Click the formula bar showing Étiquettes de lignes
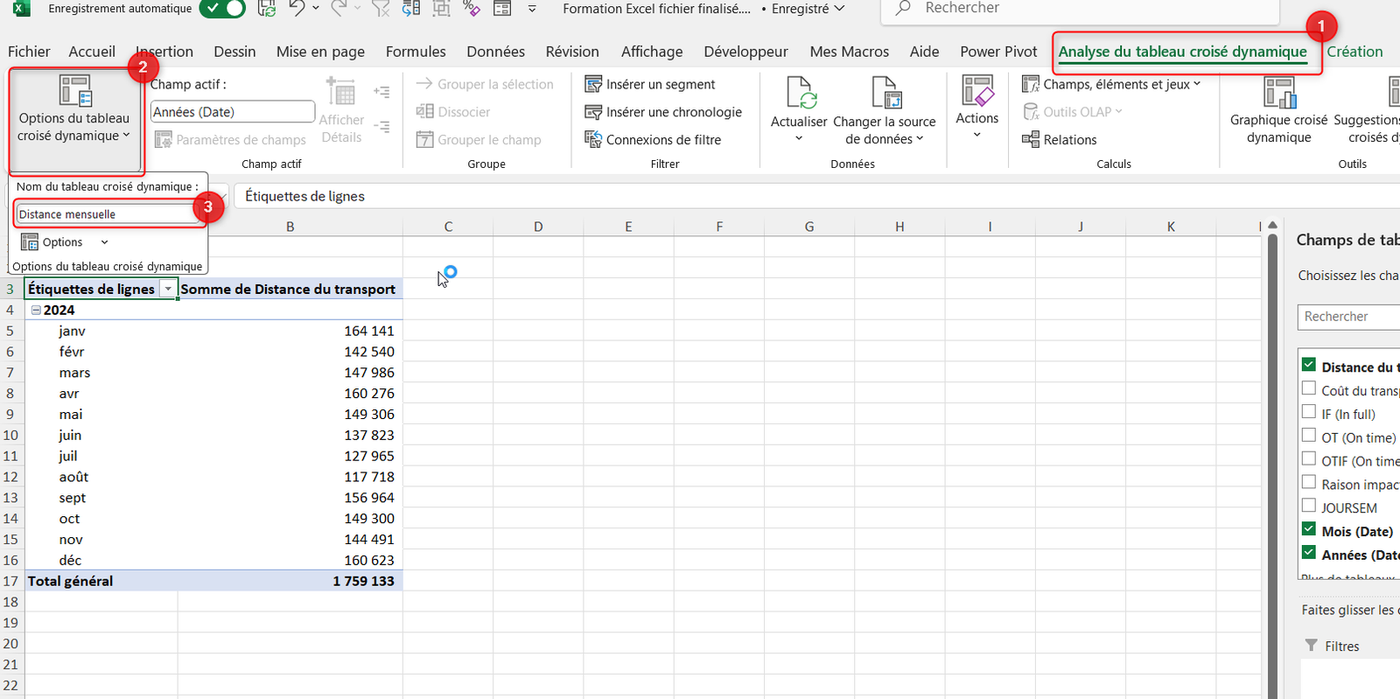The width and height of the screenshot is (1400, 699). [x=816, y=196]
